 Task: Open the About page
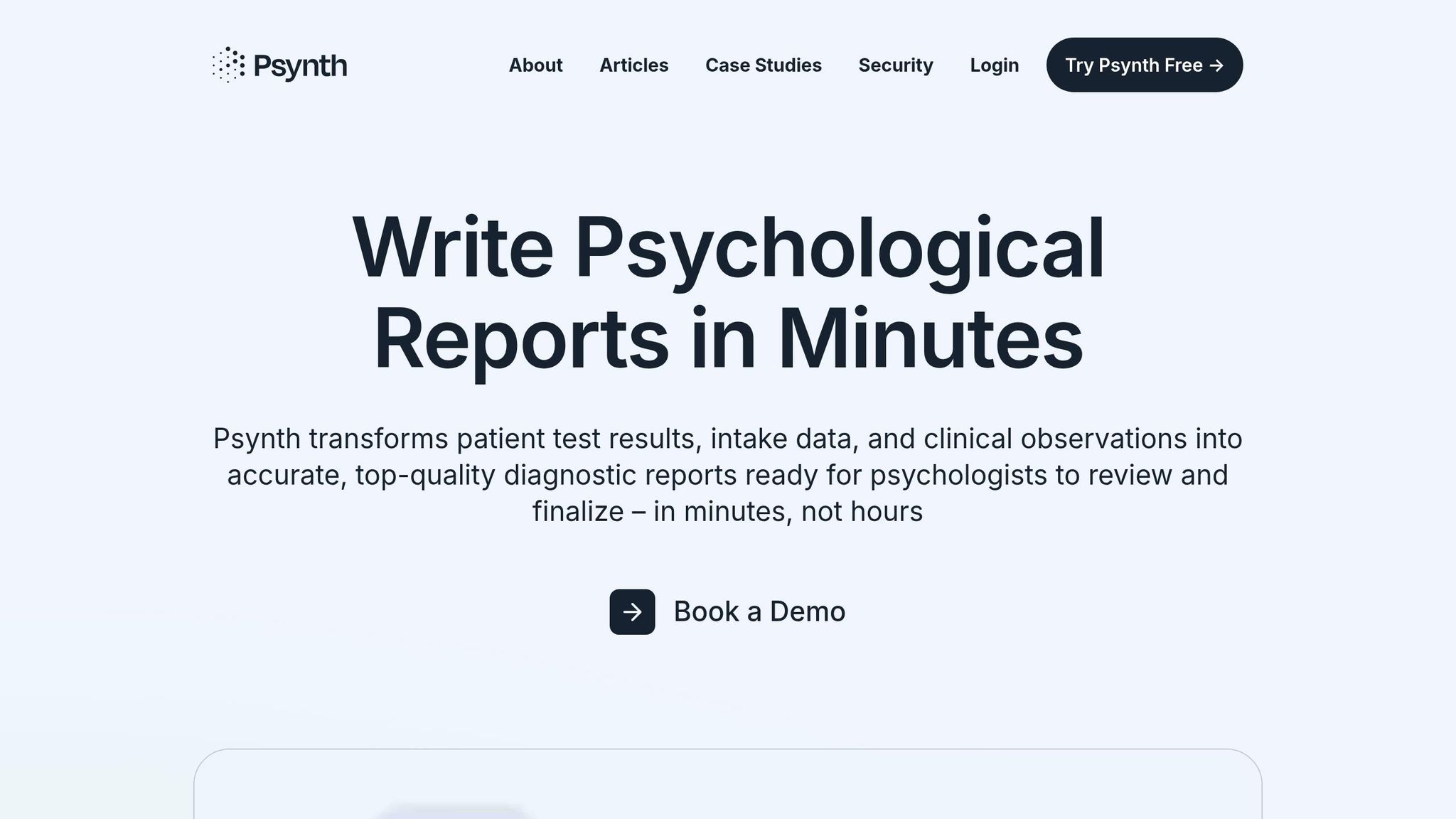click(x=535, y=65)
